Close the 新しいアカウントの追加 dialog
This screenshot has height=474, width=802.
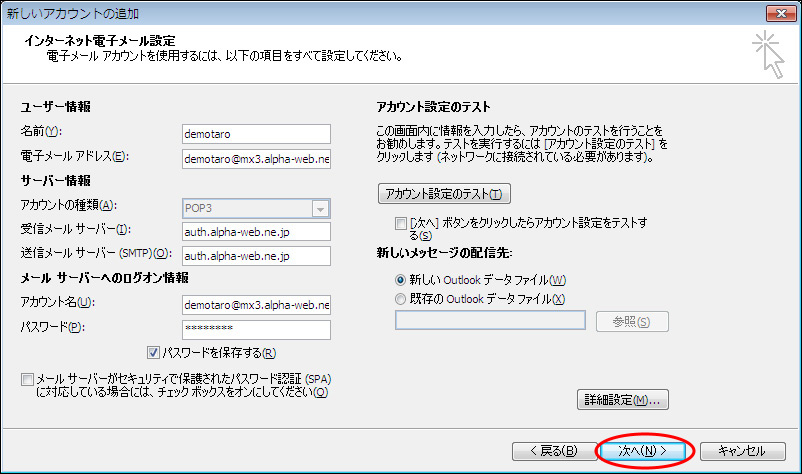781,13
